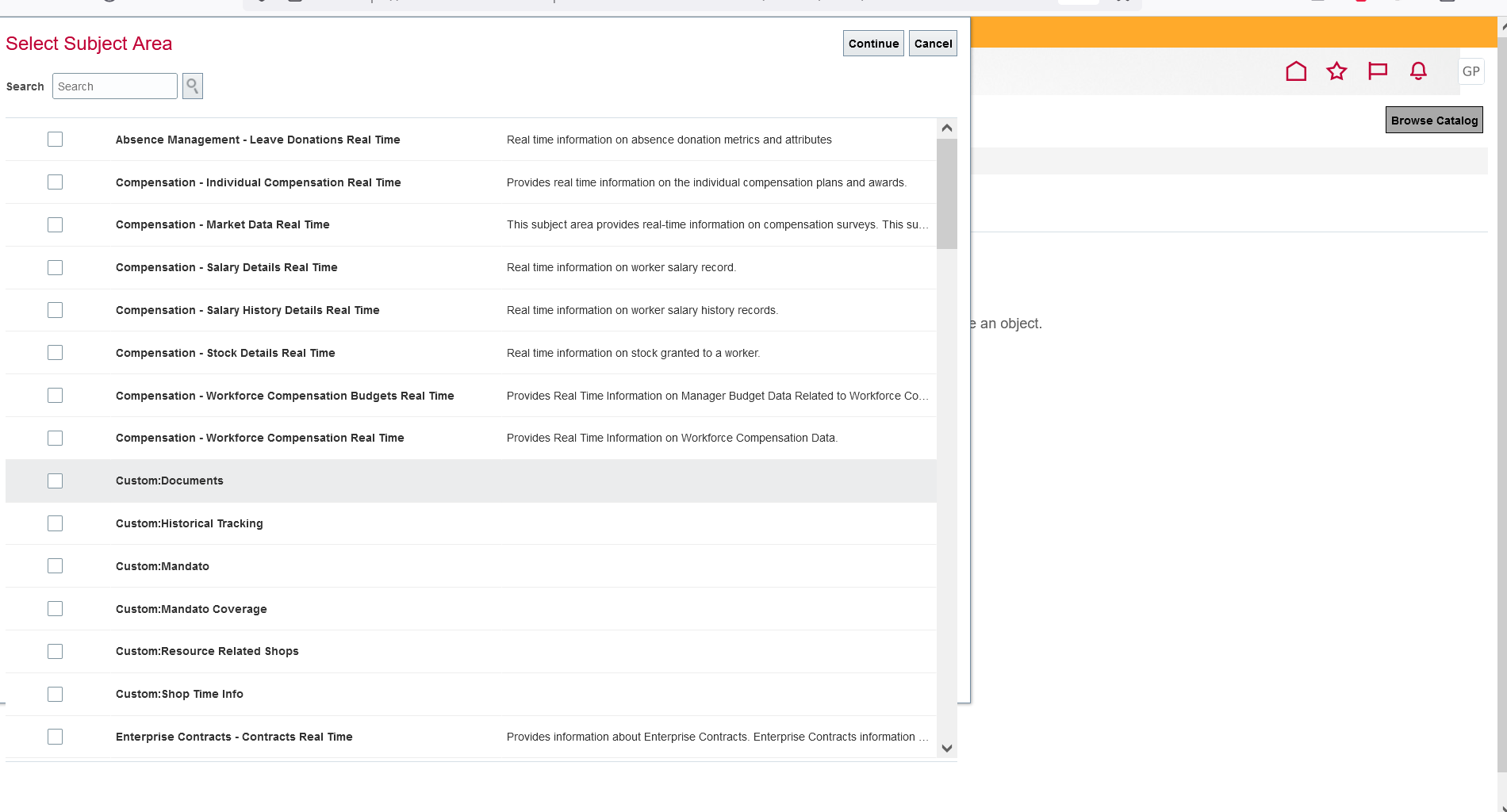Check the Enterprise Contracts - Contracts checkbox

(x=55, y=737)
